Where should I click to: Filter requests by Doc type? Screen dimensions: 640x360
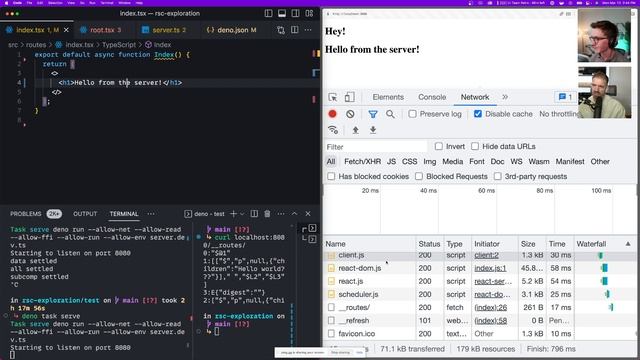click(497, 162)
